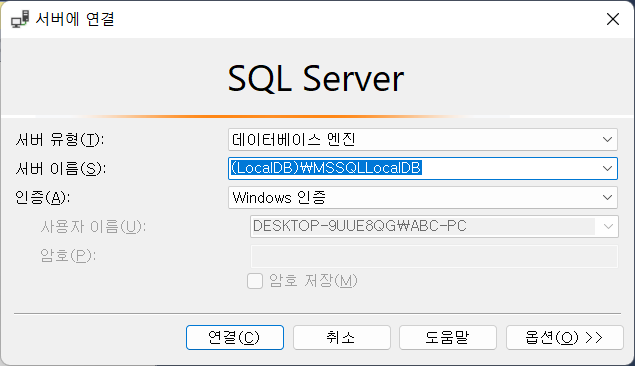
Task: Click the 서버 이름(S) label
Action: point(61,169)
